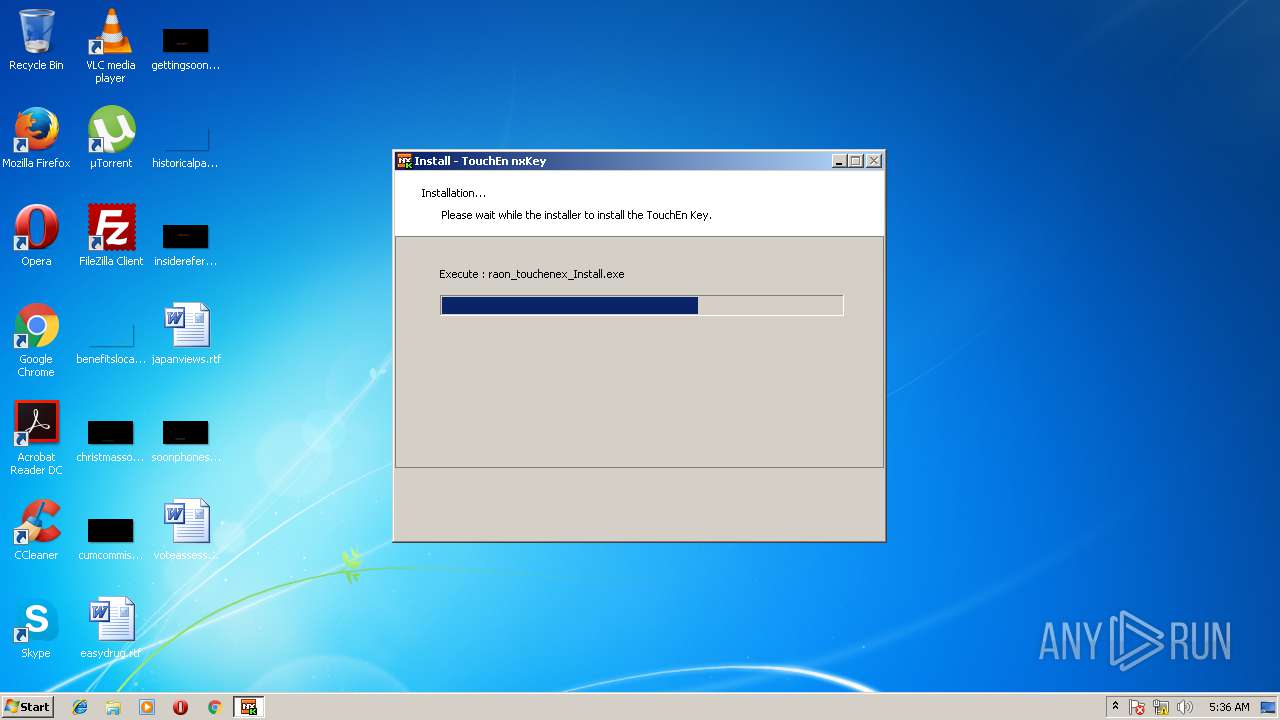This screenshot has height=720, width=1280.
Task: Click the Opera icon in taskbar
Action: point(180,707)
